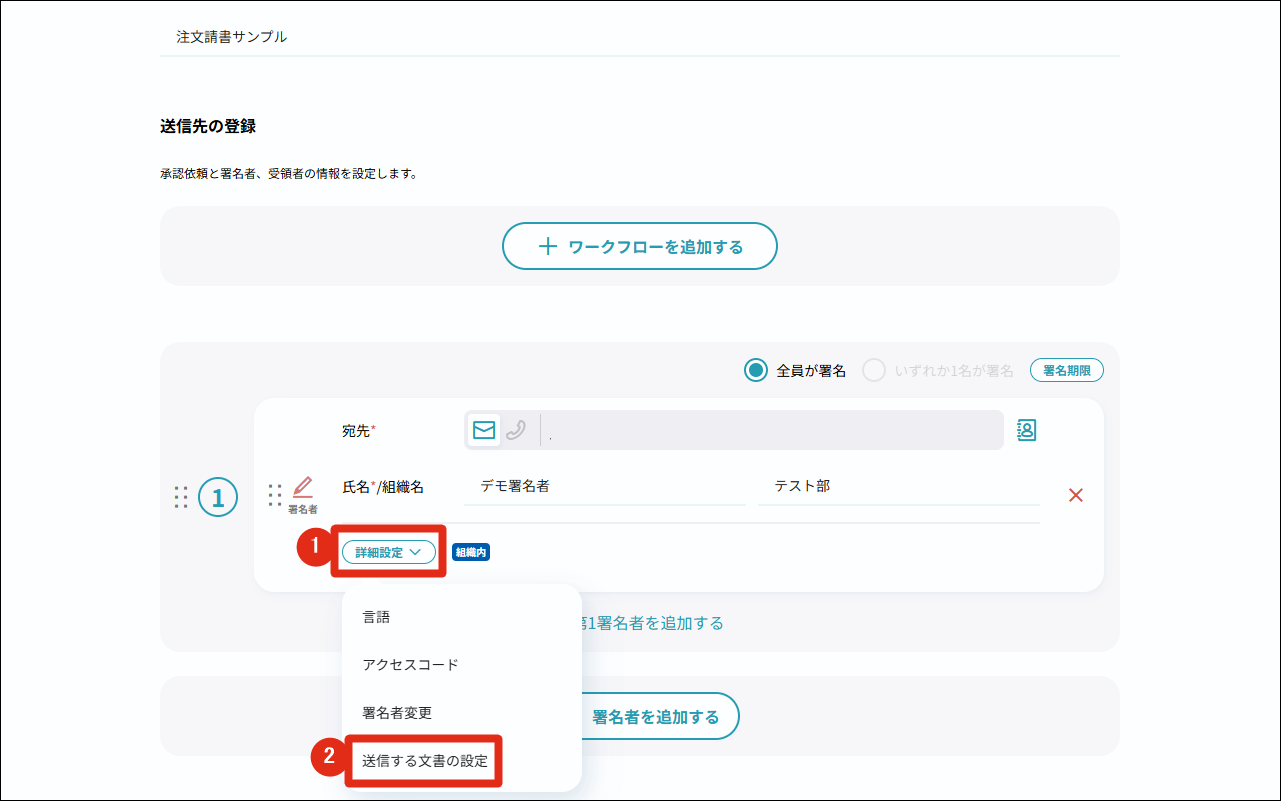Grab the outer drag handle beside step 1
1281x801 pixels.
pyautogui.click(x=181, y=497)
